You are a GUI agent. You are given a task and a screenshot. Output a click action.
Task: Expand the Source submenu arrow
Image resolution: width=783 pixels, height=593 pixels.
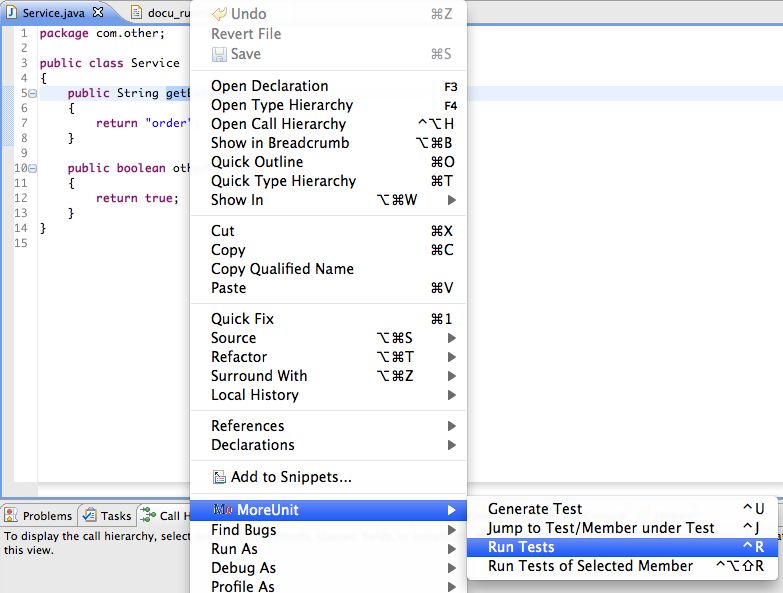[451, 338]
